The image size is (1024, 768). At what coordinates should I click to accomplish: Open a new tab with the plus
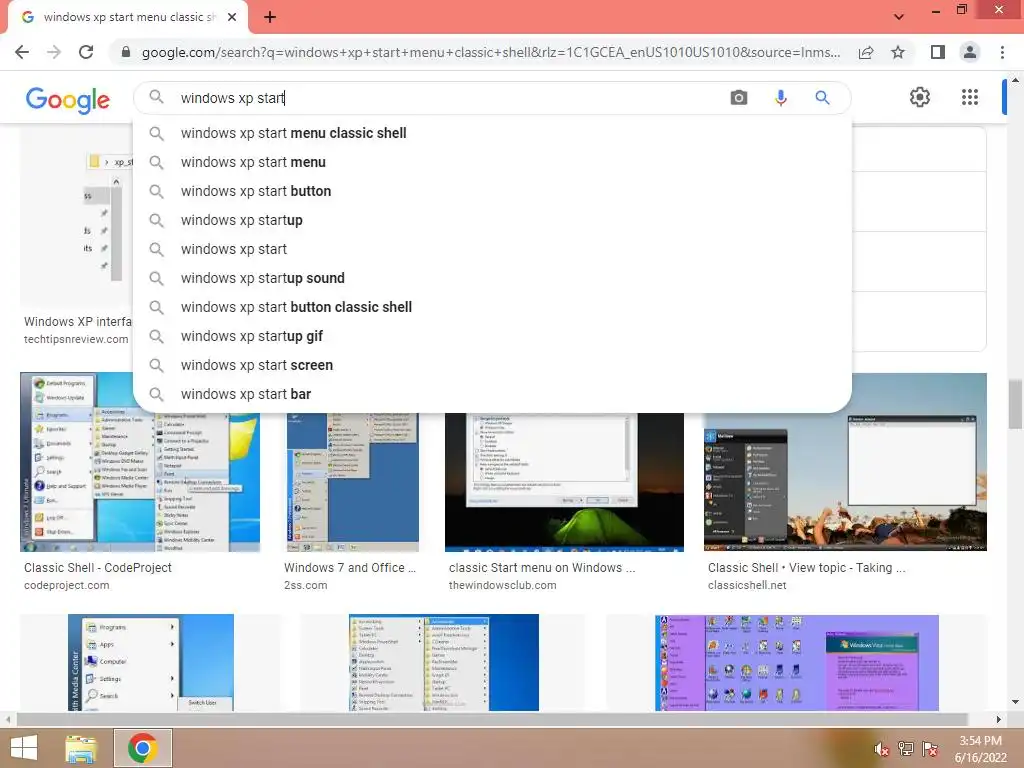tap(270, 17)
